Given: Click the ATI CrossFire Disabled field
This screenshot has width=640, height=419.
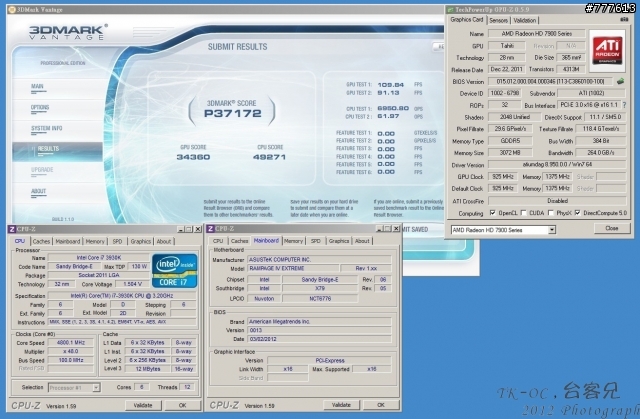Looking at the screenshot, I should point(557,201).
